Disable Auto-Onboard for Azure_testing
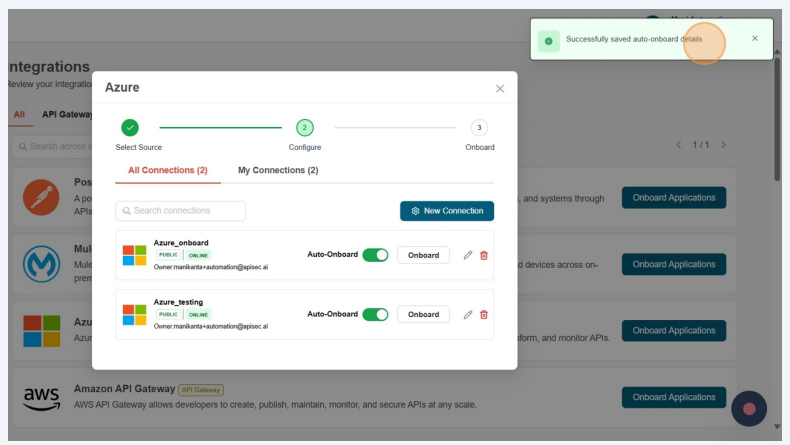Screen dimensions: 790x445 [375, 314]
